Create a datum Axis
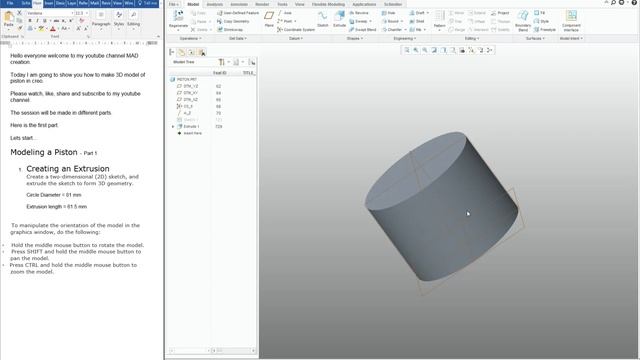 284,13
